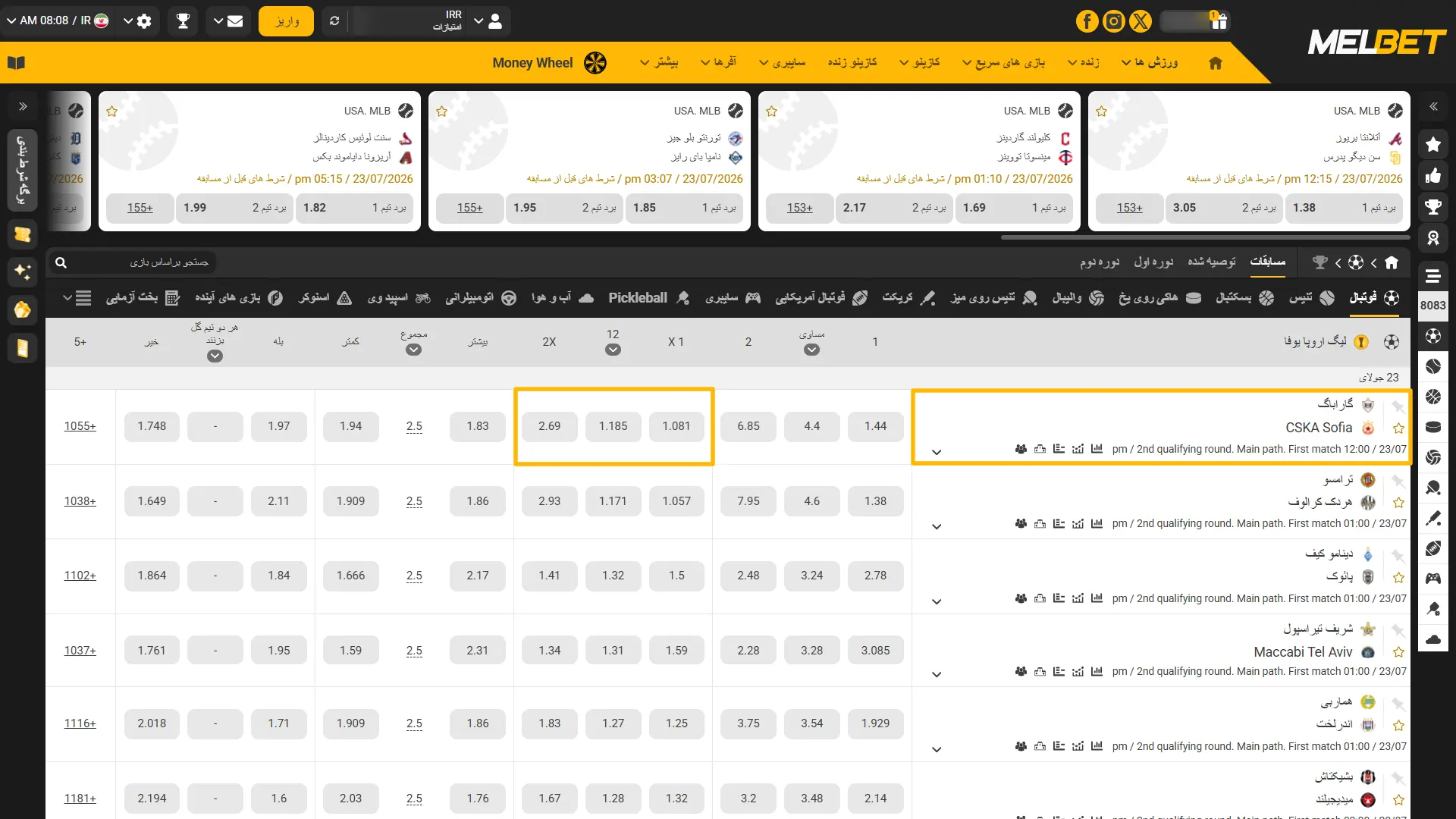
Task: Star the ترامسو vs هردک کرالوف match
Action: (1399, 503)
